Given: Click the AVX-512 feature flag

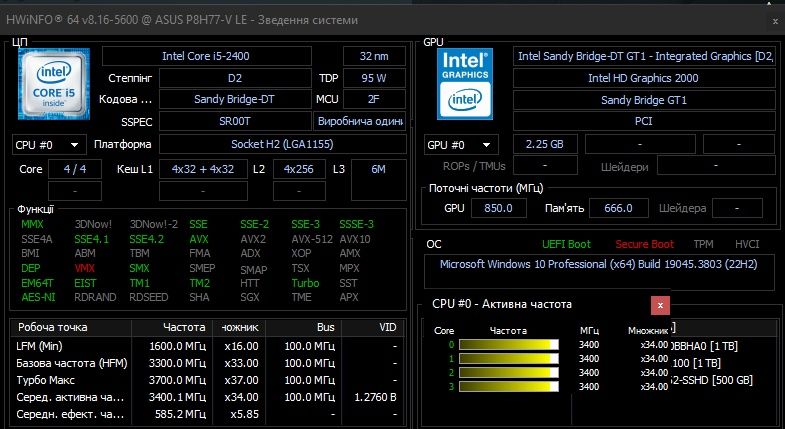Looking at the screenshot, I should point(312,239).
